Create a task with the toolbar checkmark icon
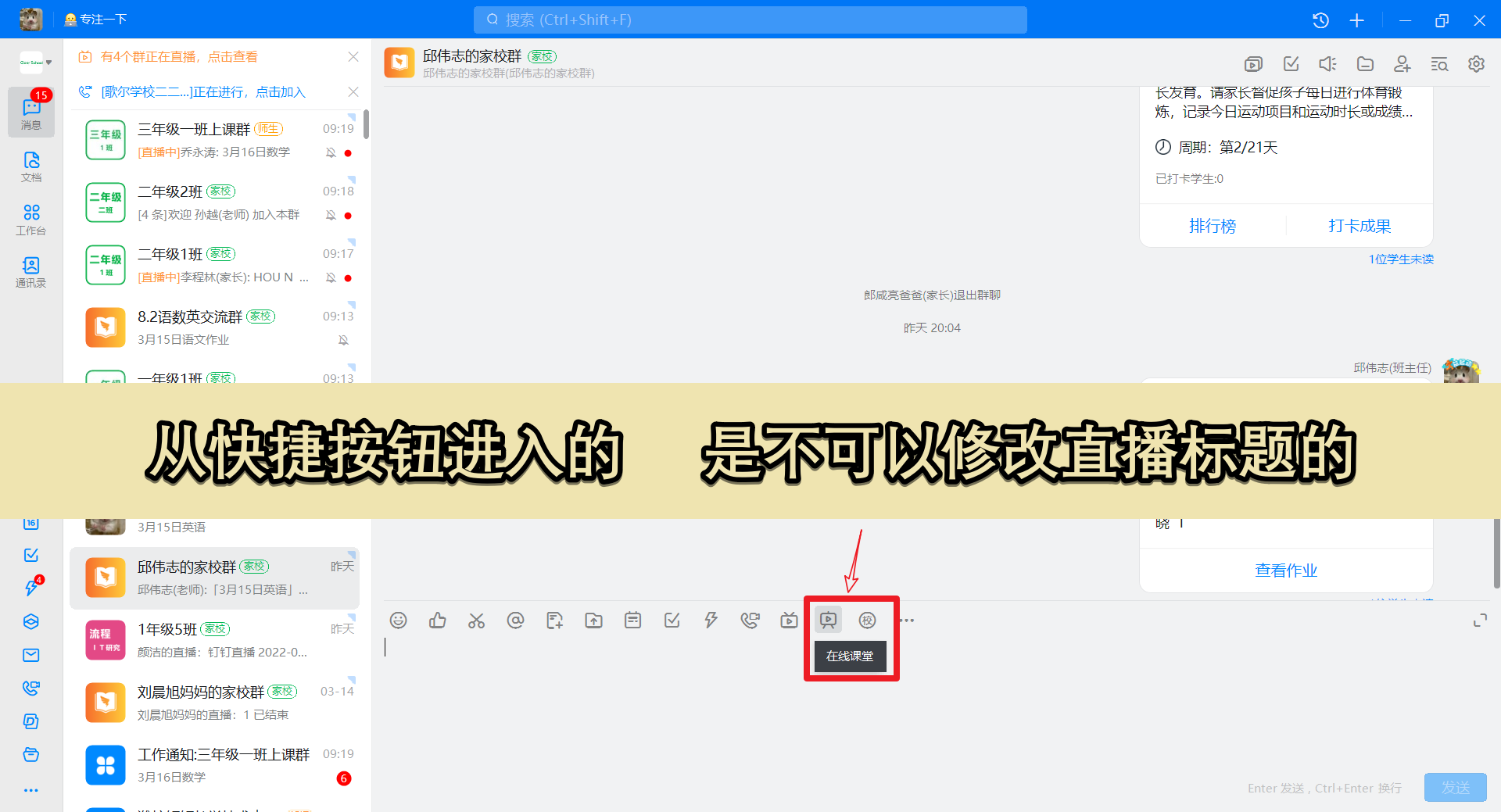 [672, 621]
